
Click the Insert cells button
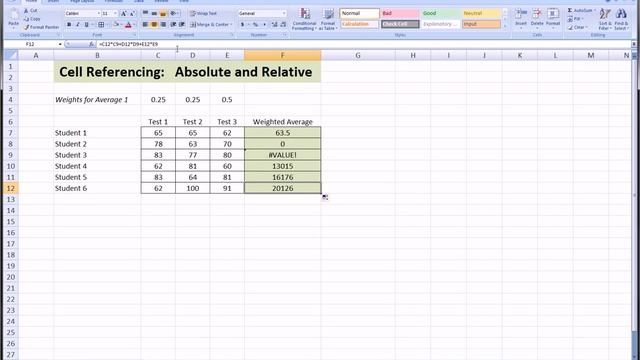(x=521, y=18)
